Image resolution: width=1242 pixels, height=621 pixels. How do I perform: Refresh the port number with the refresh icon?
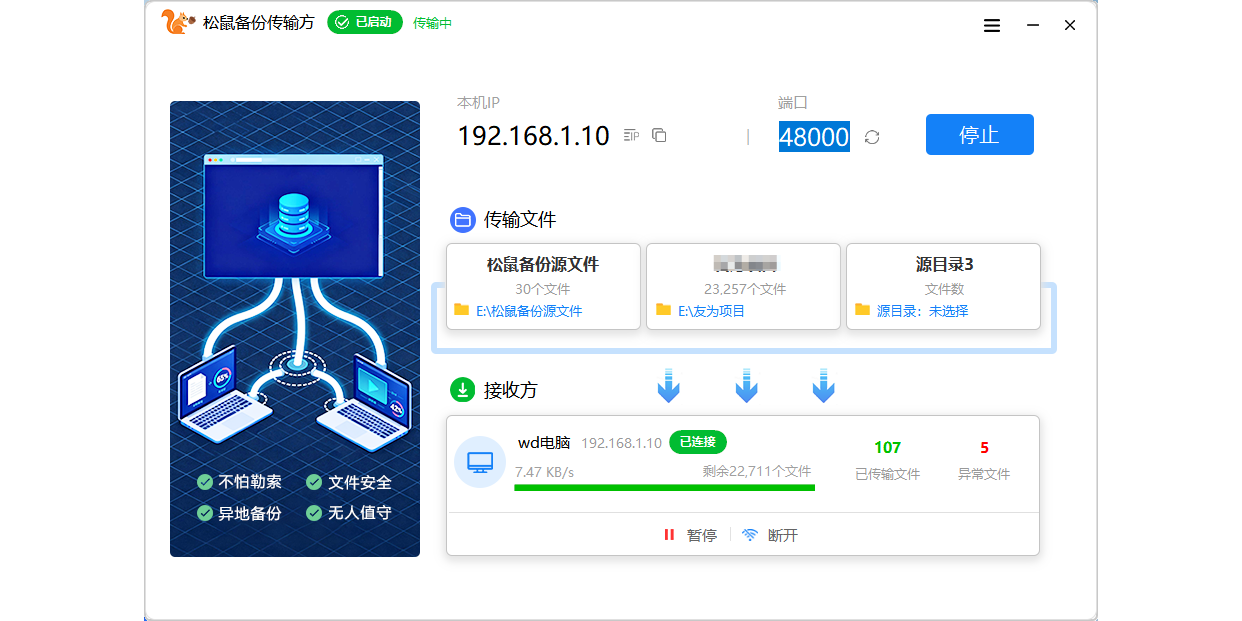pos(872,137)
